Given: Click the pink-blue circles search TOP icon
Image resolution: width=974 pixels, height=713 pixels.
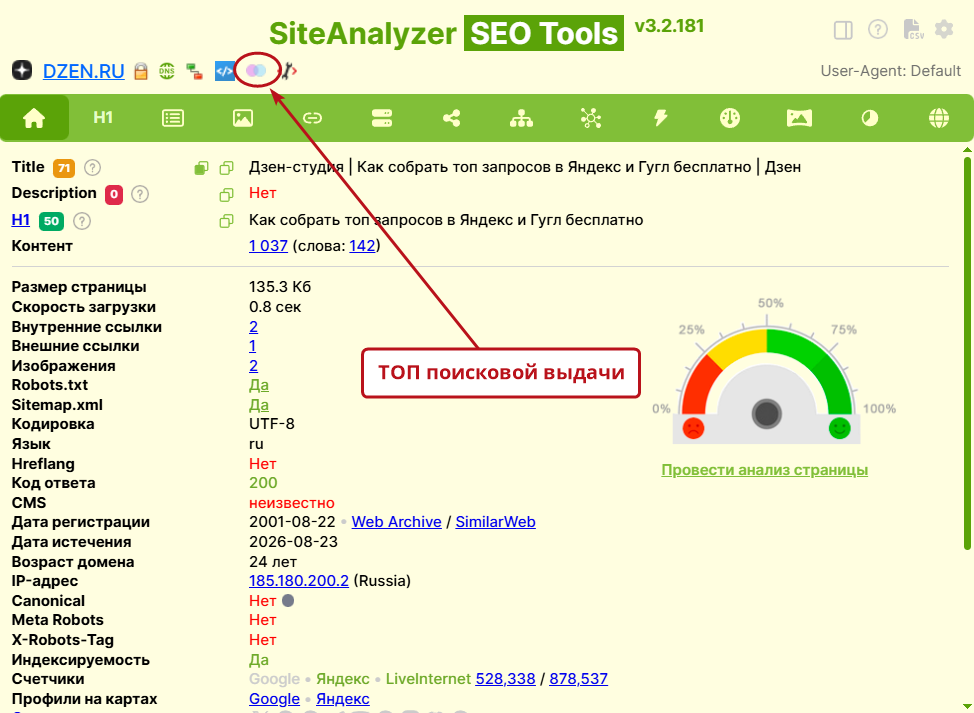Looking at the screenshot, I should pos(256,71).
